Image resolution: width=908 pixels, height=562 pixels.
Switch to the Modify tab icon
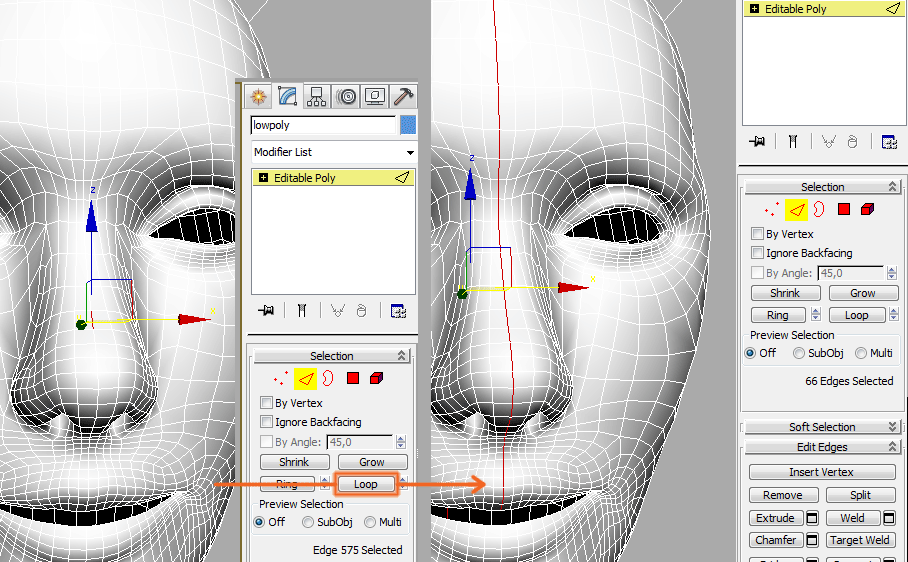(287, 96)
